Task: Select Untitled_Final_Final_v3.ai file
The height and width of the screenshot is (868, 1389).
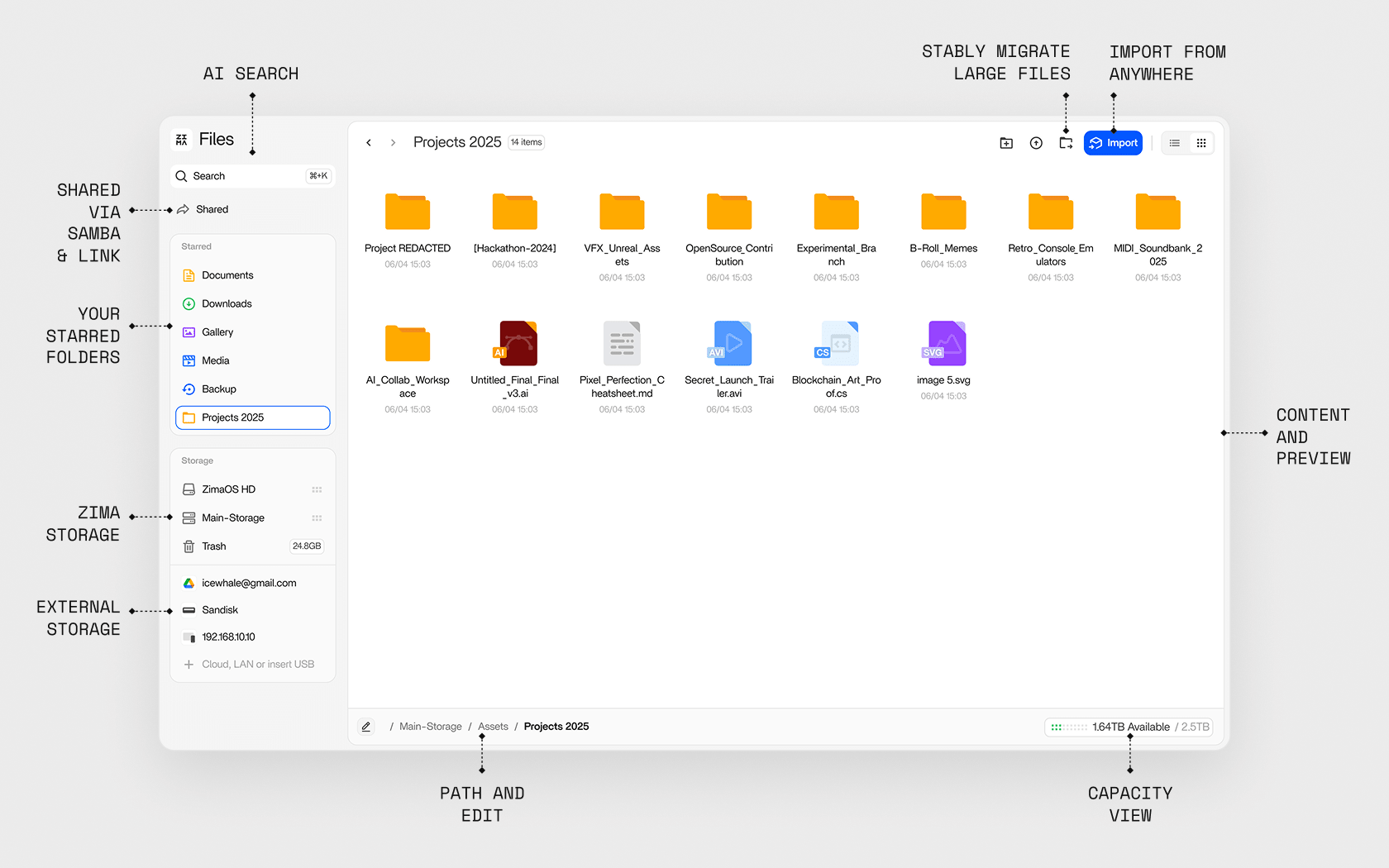Action: click(x=515, y=368)
